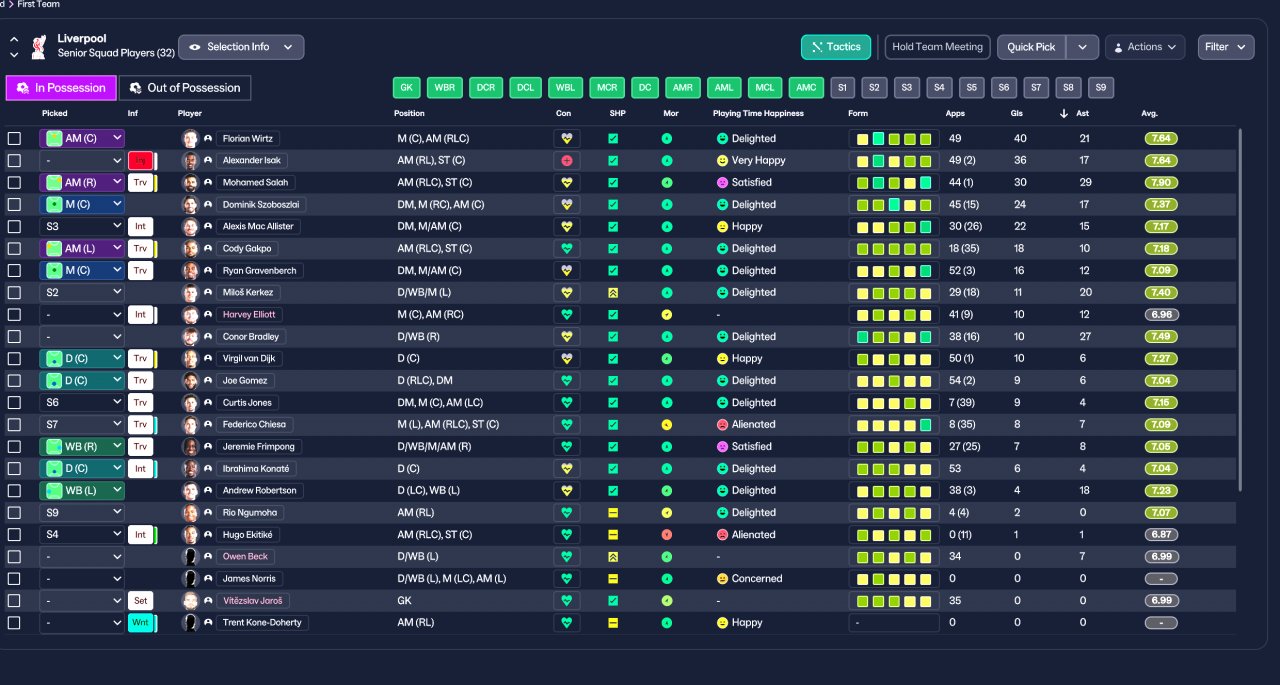Click the morale icon for Hugo Ekitiké

[x=667, y=534]
